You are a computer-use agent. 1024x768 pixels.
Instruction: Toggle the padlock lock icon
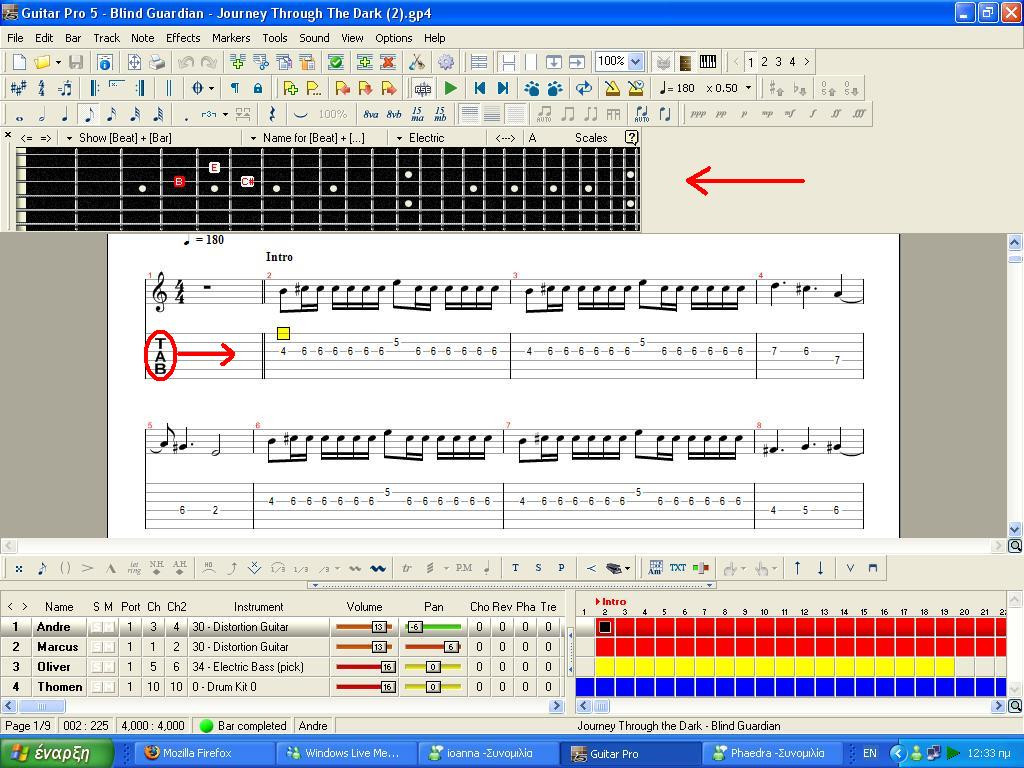258,88
